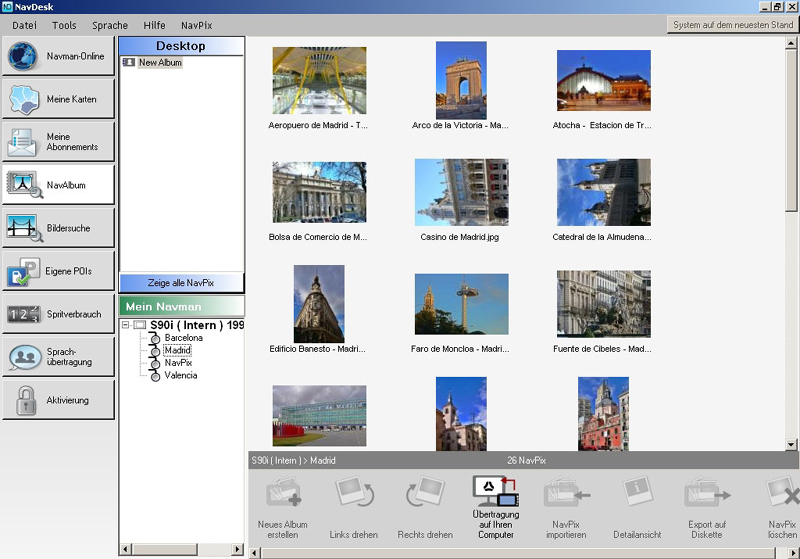Select the Valencia album in tree
This screenshot has height=559, width=800.
pyautogui.click(x=181, y=375)
